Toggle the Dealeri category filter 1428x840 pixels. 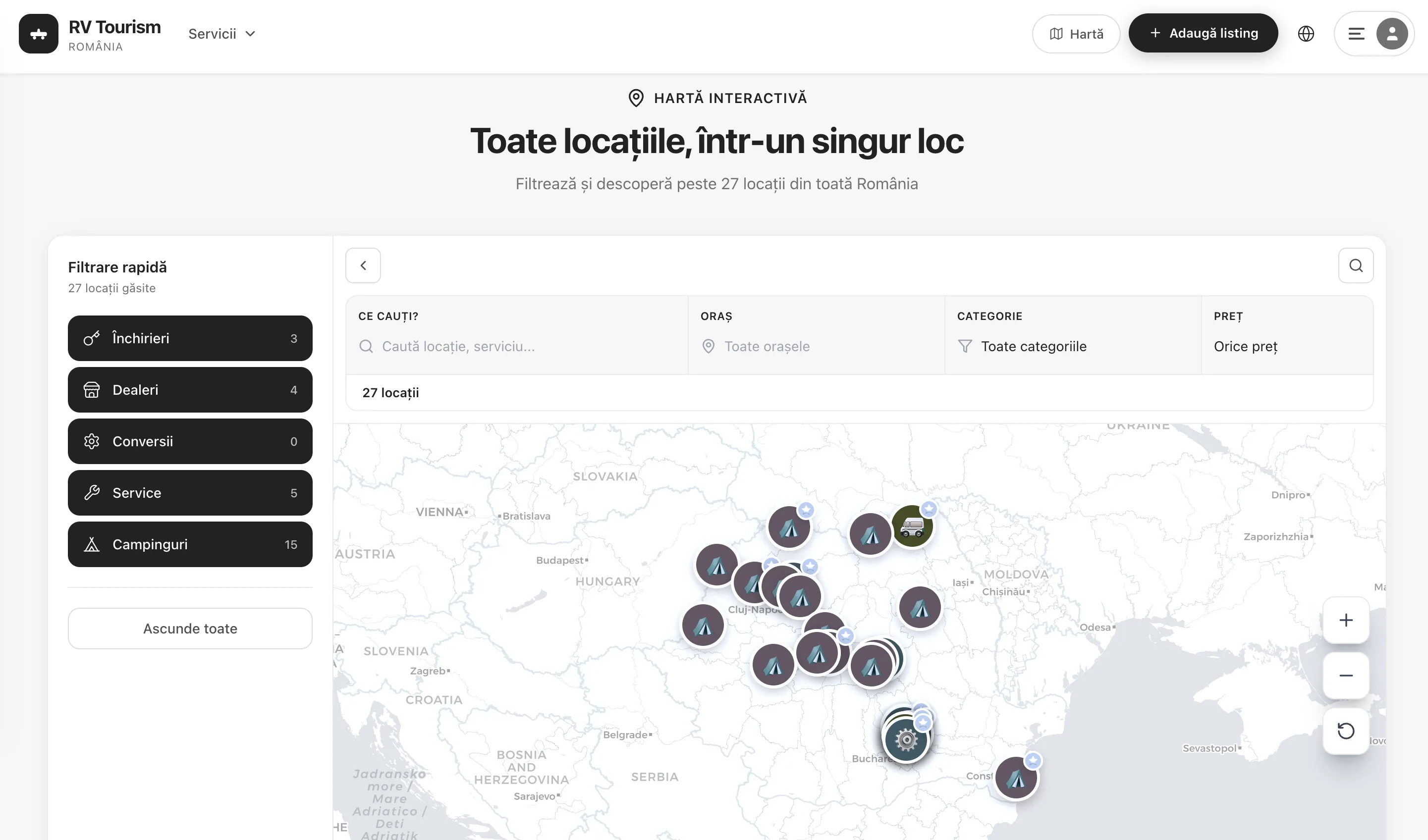[190, 390]
